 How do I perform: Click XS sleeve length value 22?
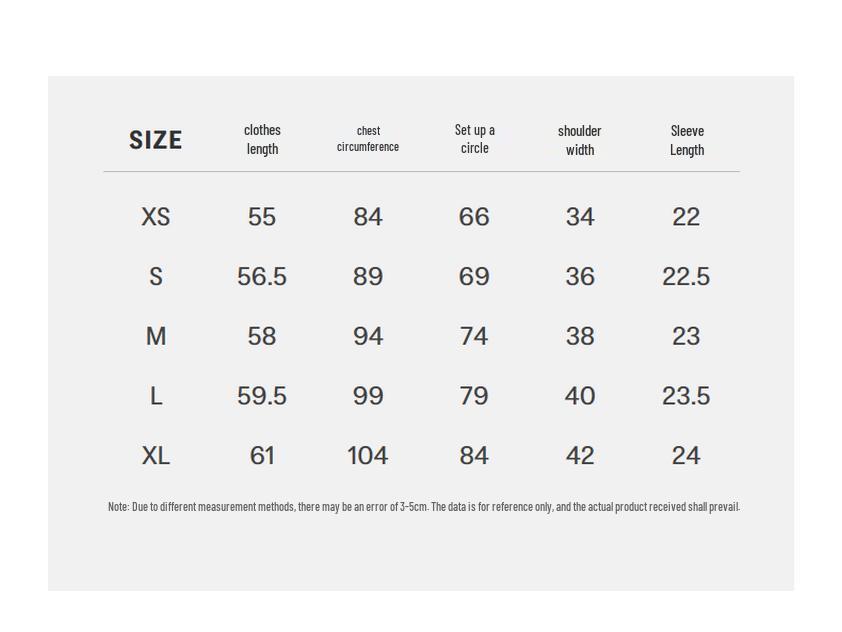click(x=686, y=217)
